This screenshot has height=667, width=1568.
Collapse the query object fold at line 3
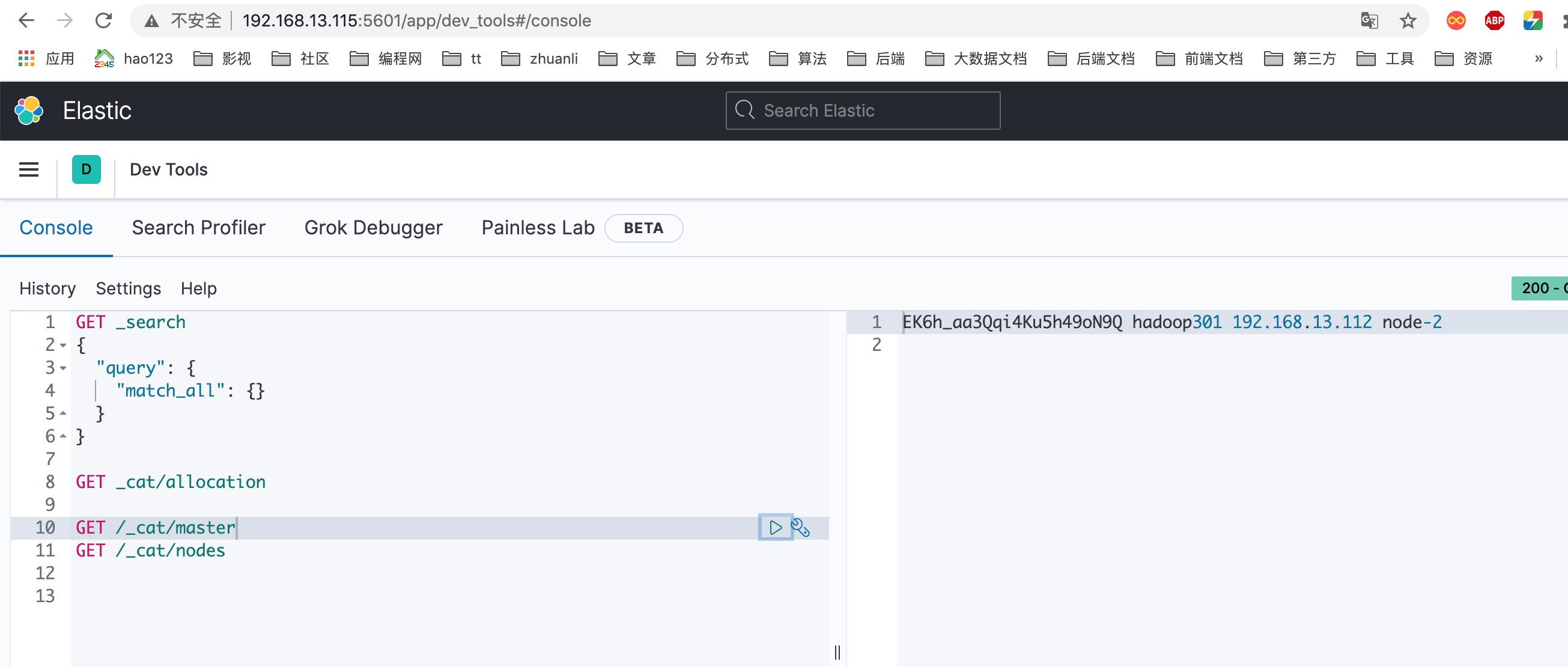pyautogui.click(x=63, y=368)
